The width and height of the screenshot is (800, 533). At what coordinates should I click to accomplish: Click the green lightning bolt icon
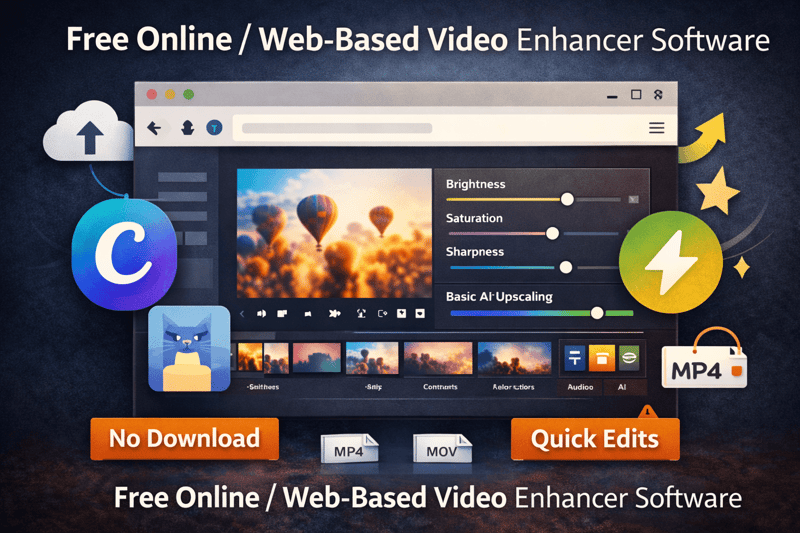(670, 262)
